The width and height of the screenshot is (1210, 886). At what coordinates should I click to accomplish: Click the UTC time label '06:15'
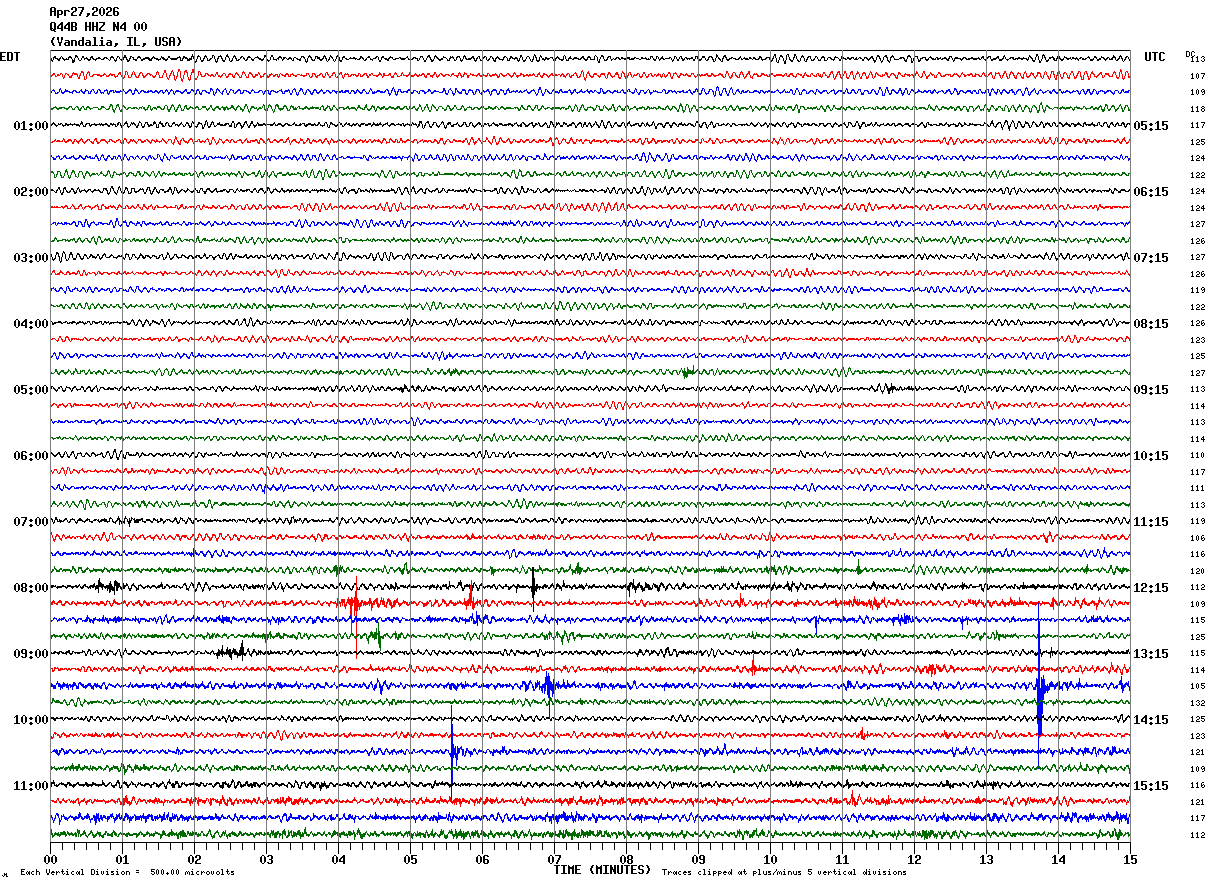(1151, 192)
